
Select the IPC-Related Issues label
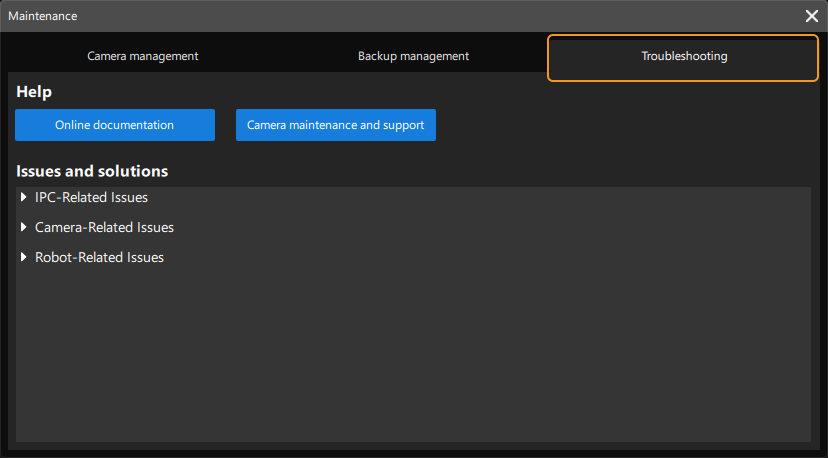tap(91, 198)
